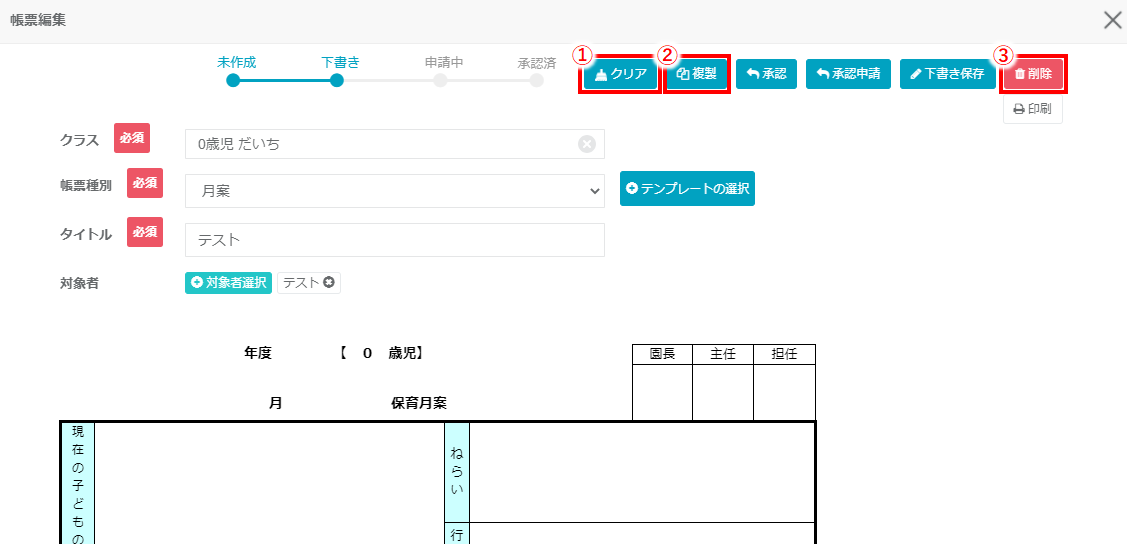The height and width of the screenshot is (544, 1127).
Task: Print the form using 印刷 button
Action: tap(1032, 109)
